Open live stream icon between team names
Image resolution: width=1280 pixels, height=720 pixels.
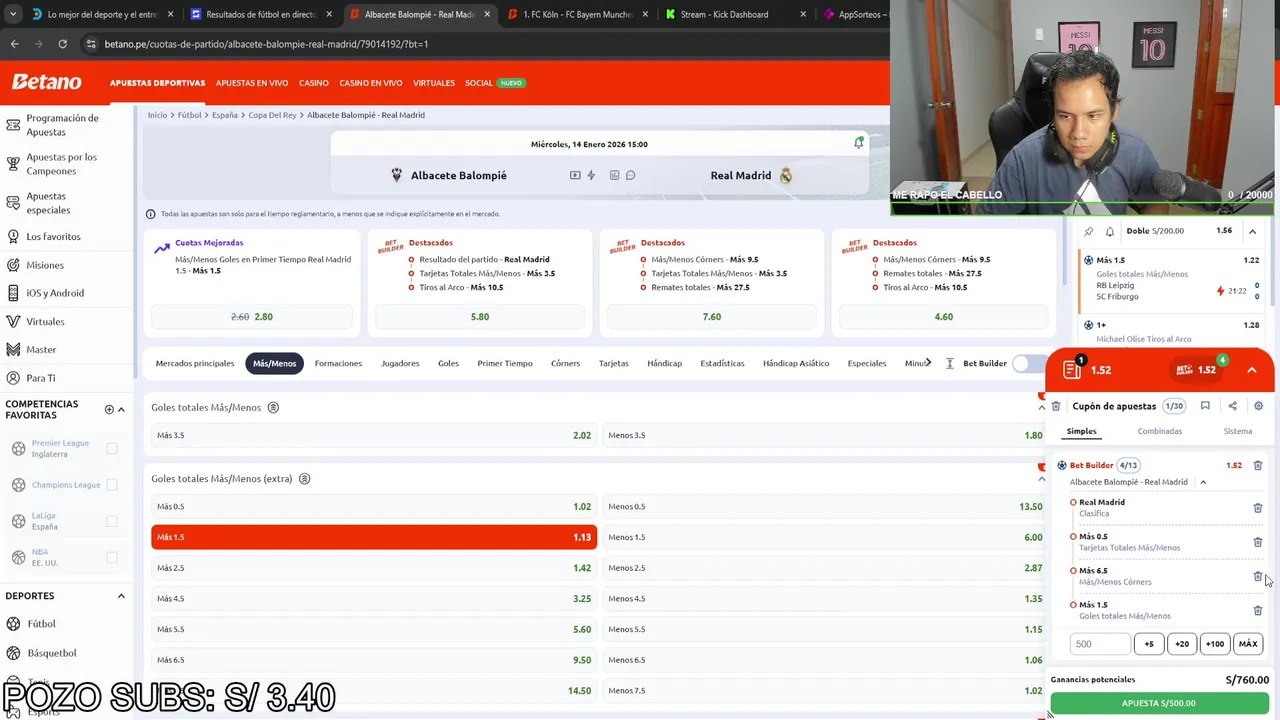(x=575, y=175)
